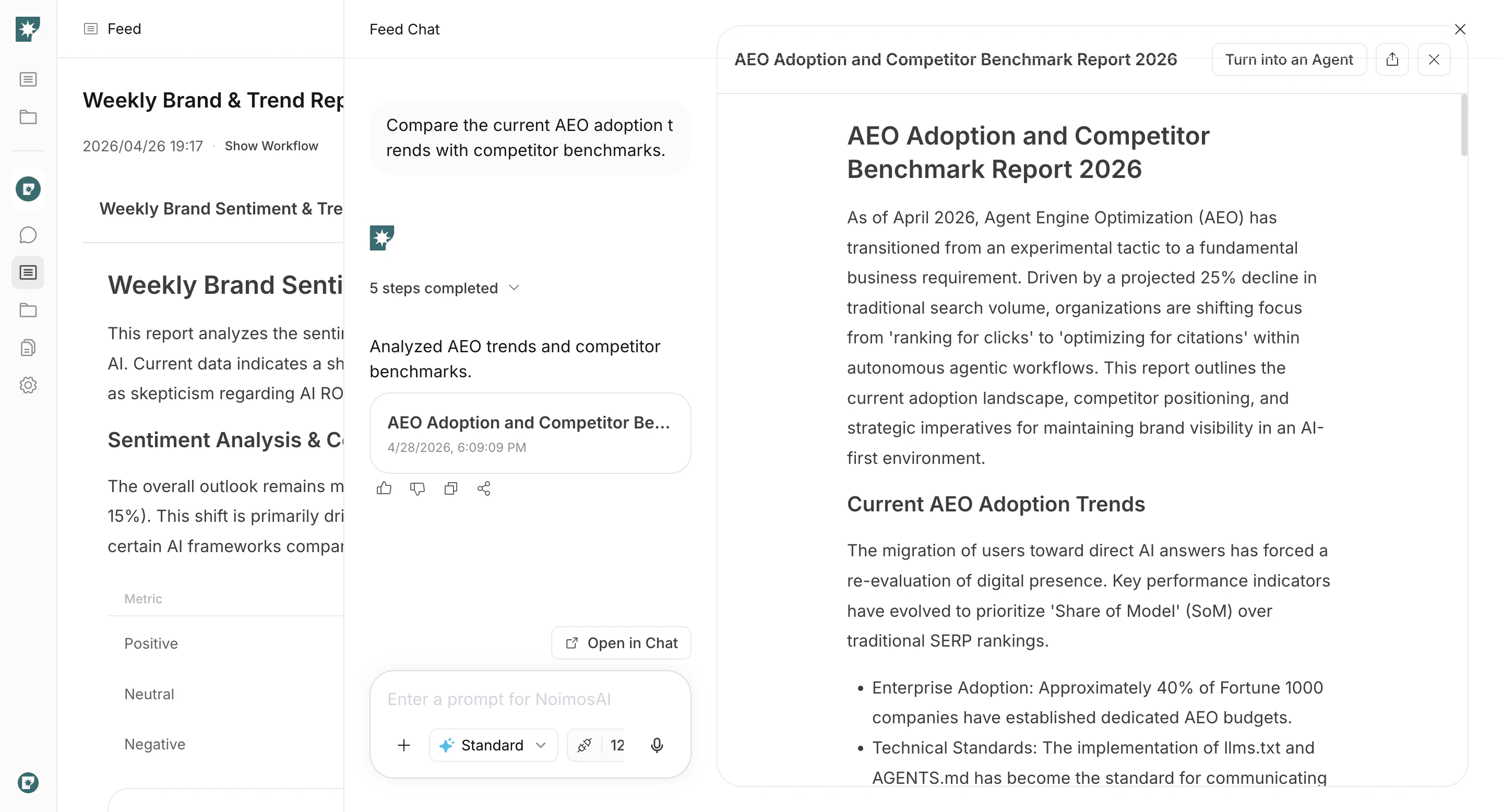Give the chat answer a thumbs up
1502x812 pixels.
384,488
